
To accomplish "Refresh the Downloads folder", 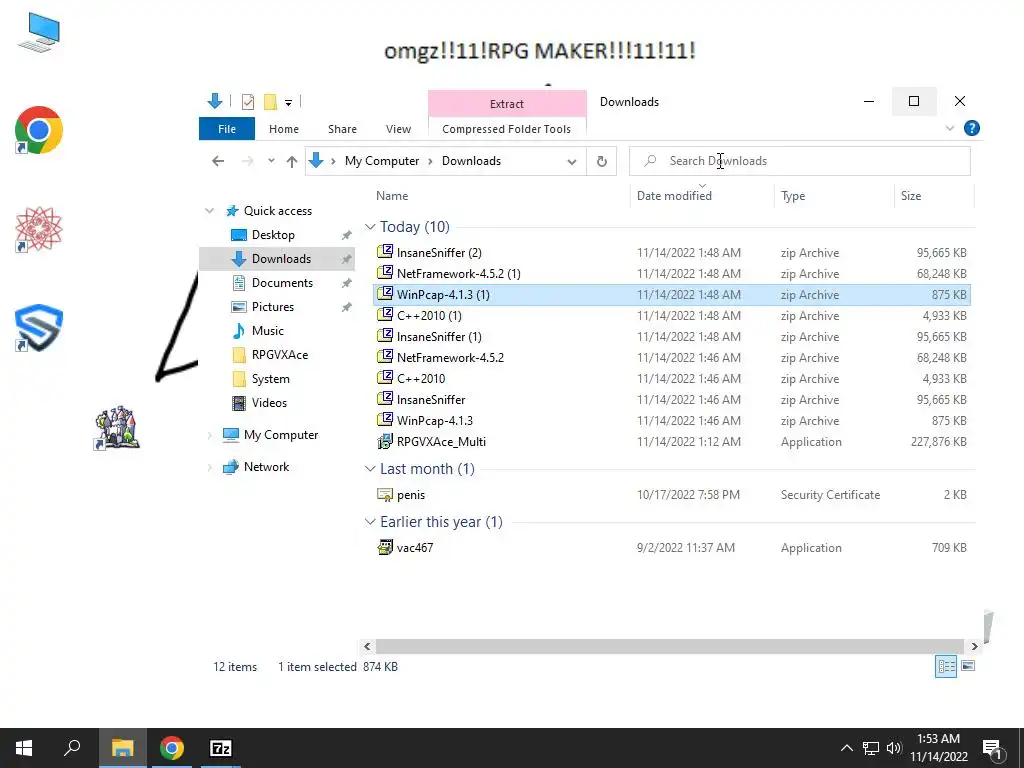I will coord(601,161).
